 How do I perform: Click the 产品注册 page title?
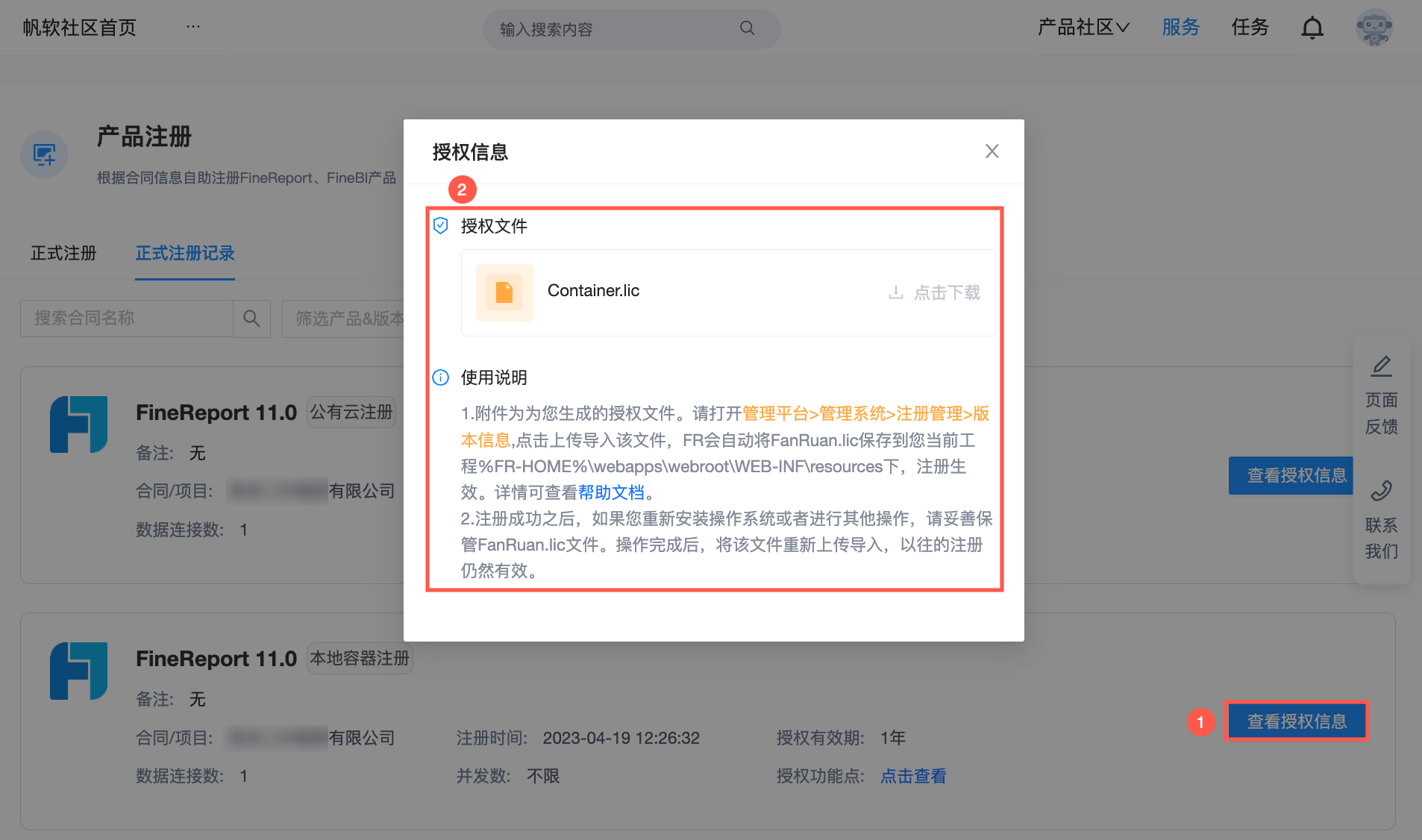pyautogui.click(x=144, y=137)
